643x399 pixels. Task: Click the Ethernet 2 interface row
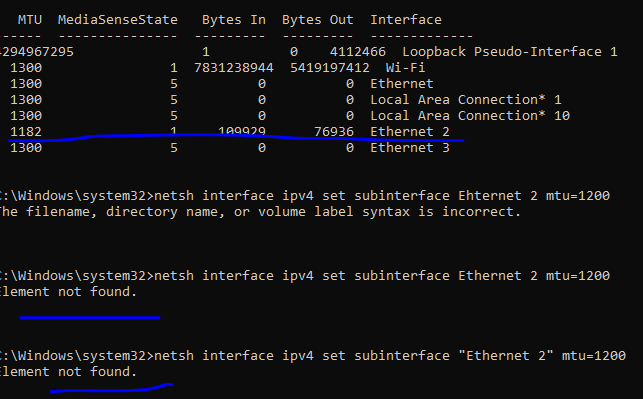230,132
